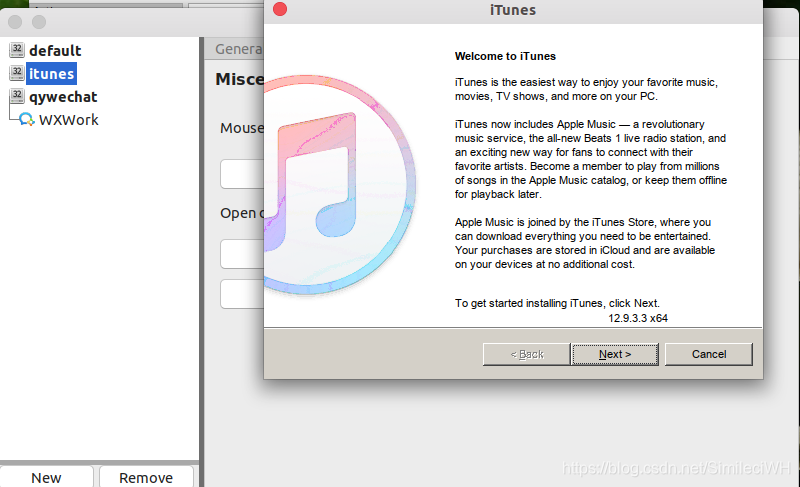The width and height of the screenshot is (800, 487).
Task: Click the iTunes installer title bar text
Action: [513, 10]
